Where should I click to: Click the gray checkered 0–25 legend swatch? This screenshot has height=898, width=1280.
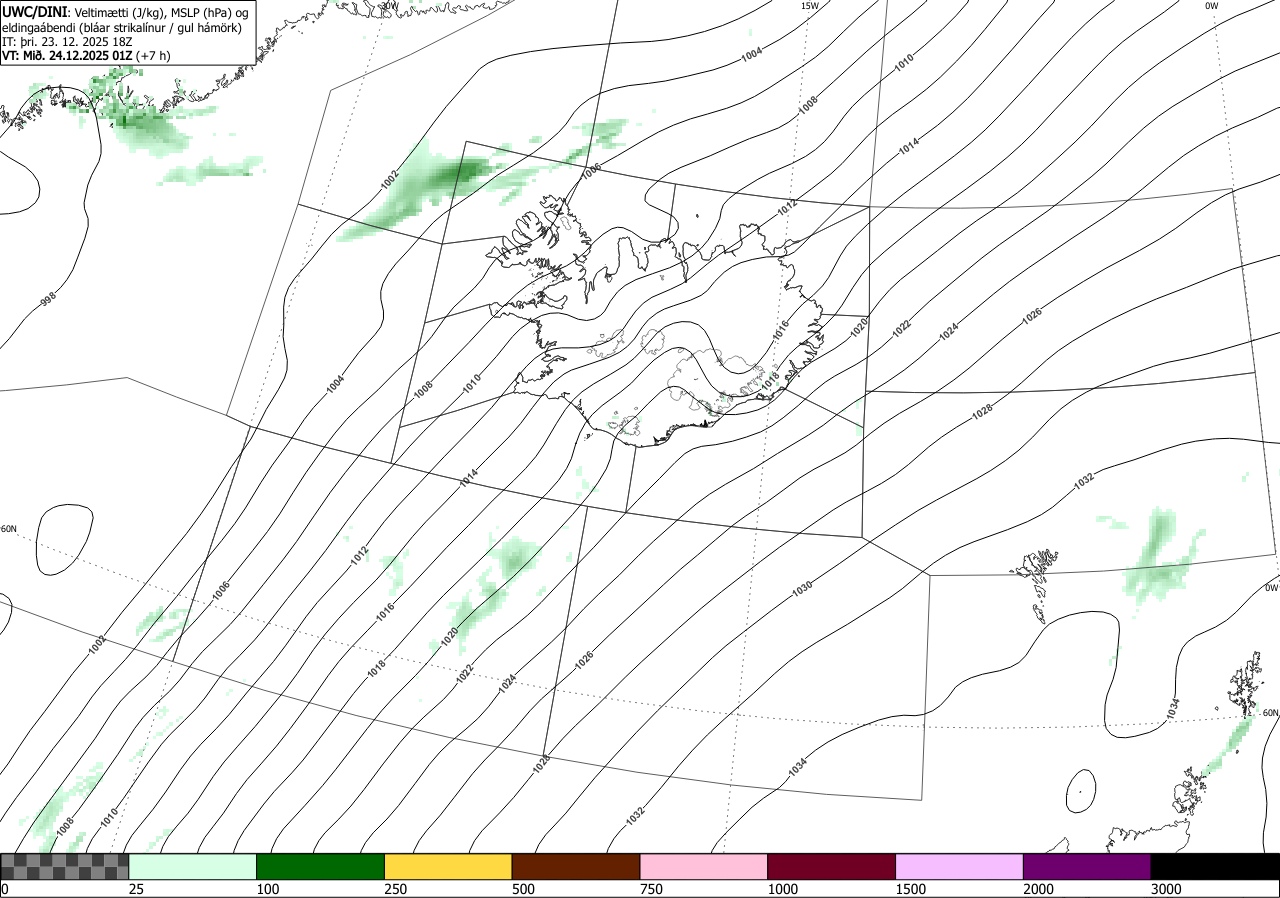(65, 866)
